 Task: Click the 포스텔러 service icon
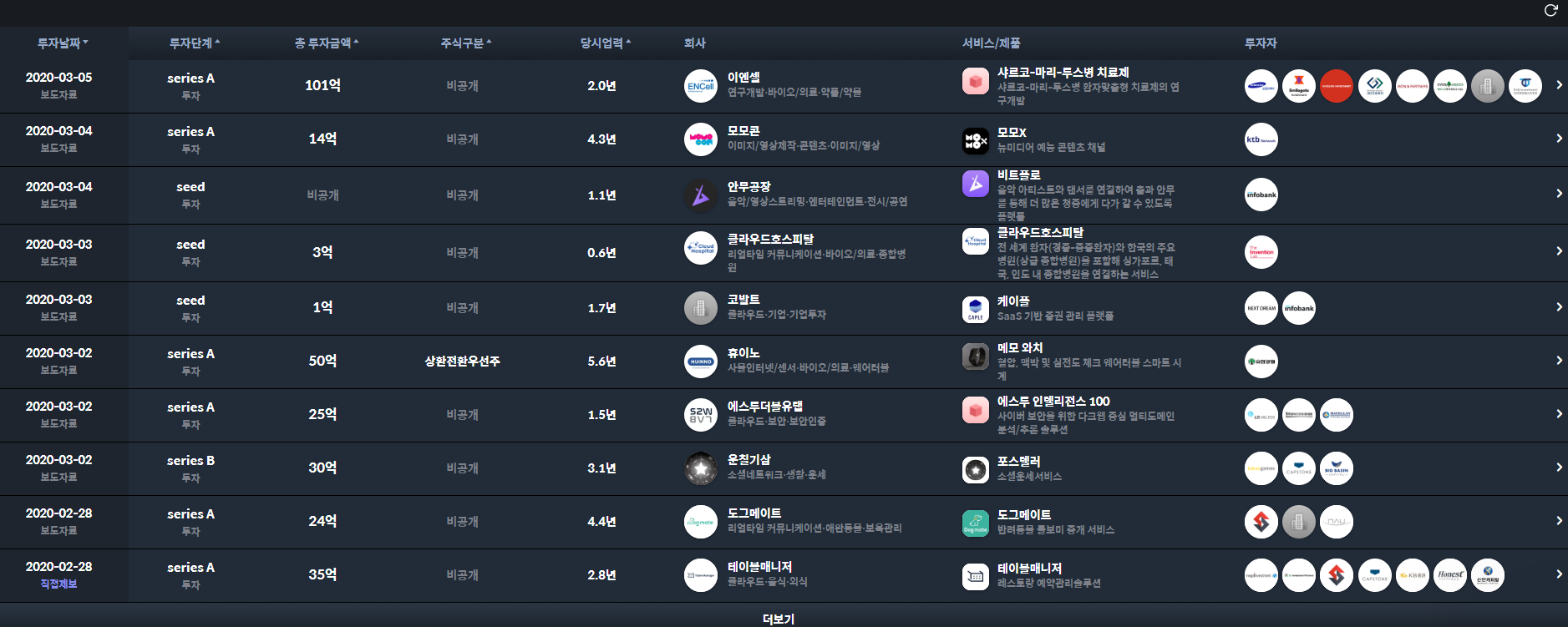[976, 470]
